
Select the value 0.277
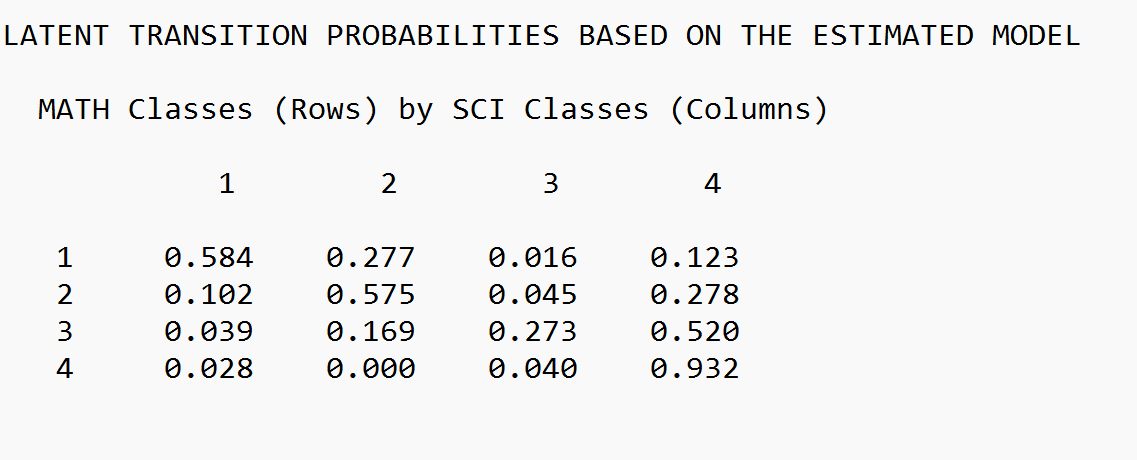[x=371, y=258]
